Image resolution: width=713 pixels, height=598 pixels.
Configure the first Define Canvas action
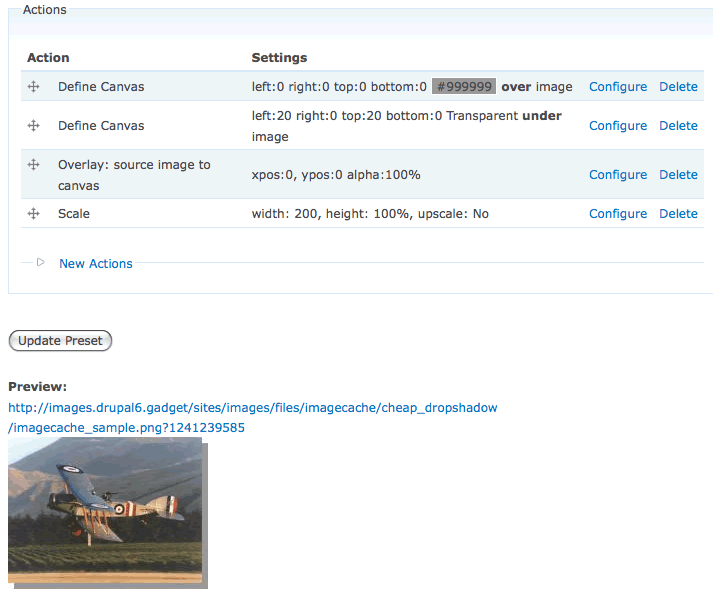617,87
